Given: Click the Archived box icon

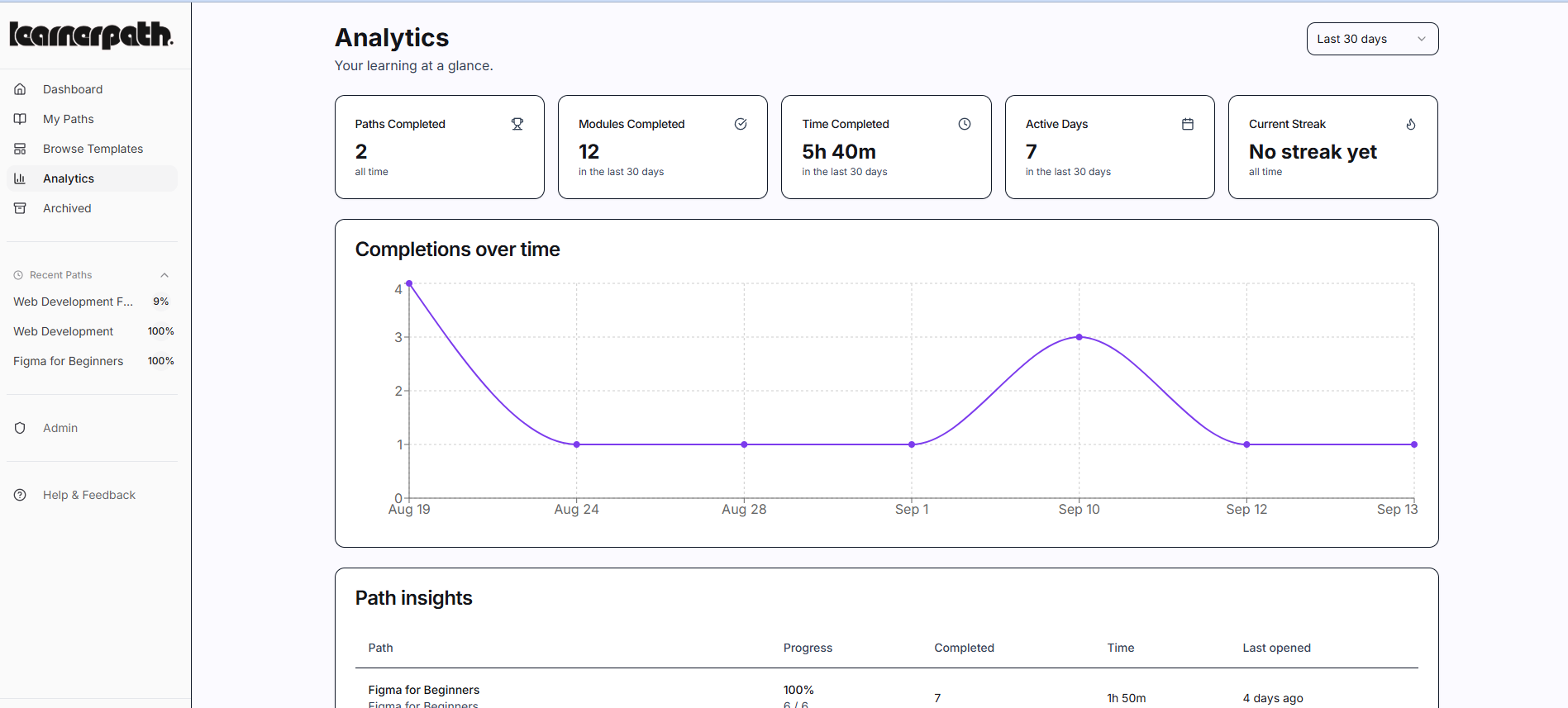Looking at the screenshot, I should 21,208.
